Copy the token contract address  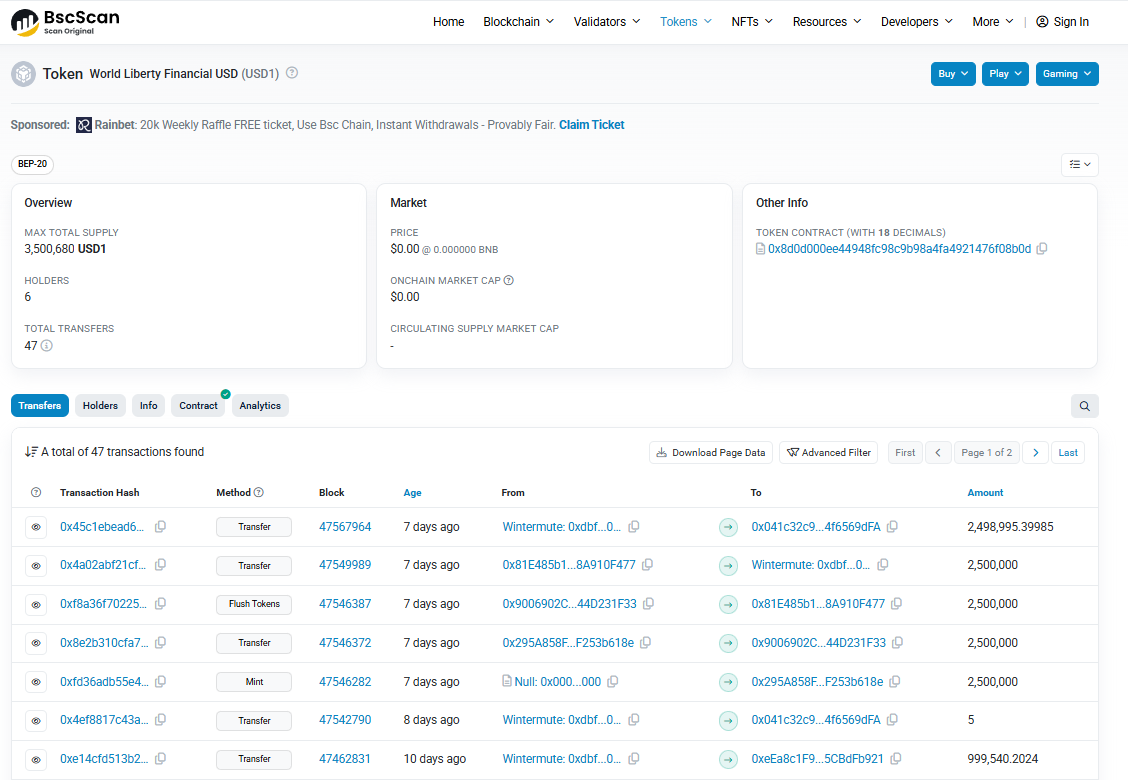click(x=1042, y=249)
